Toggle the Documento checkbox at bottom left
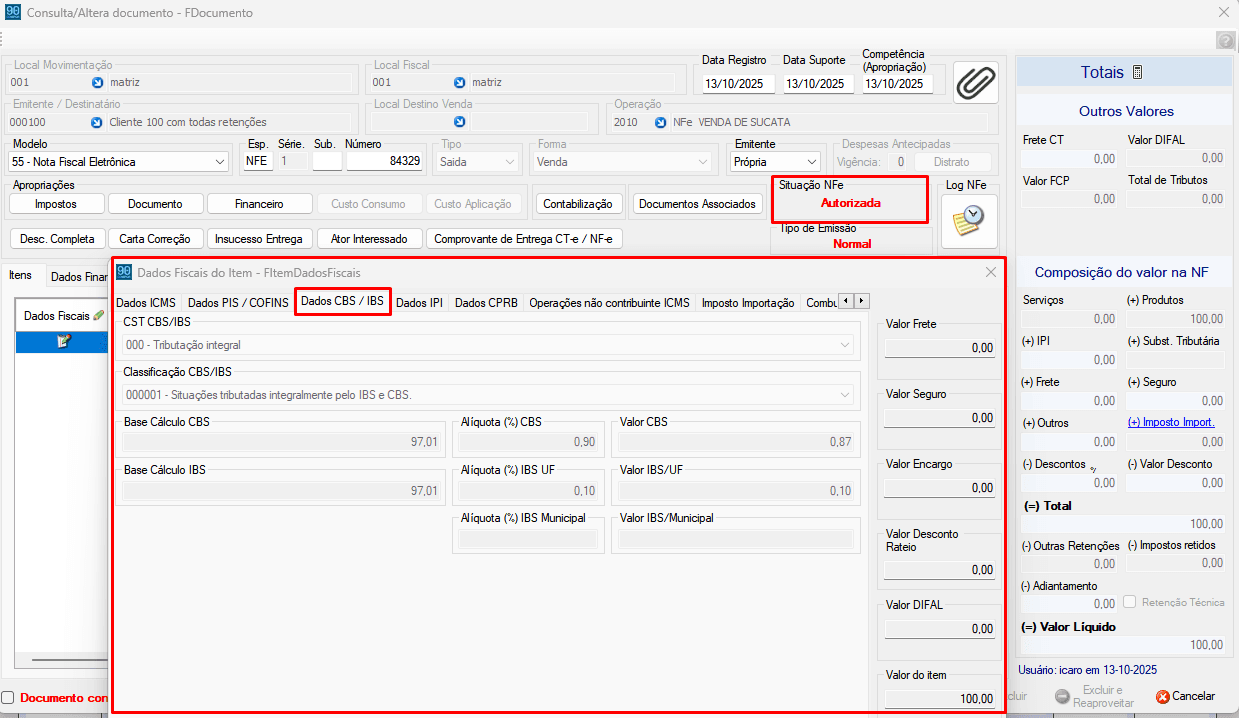1239x718 pixels. point(8,697)
